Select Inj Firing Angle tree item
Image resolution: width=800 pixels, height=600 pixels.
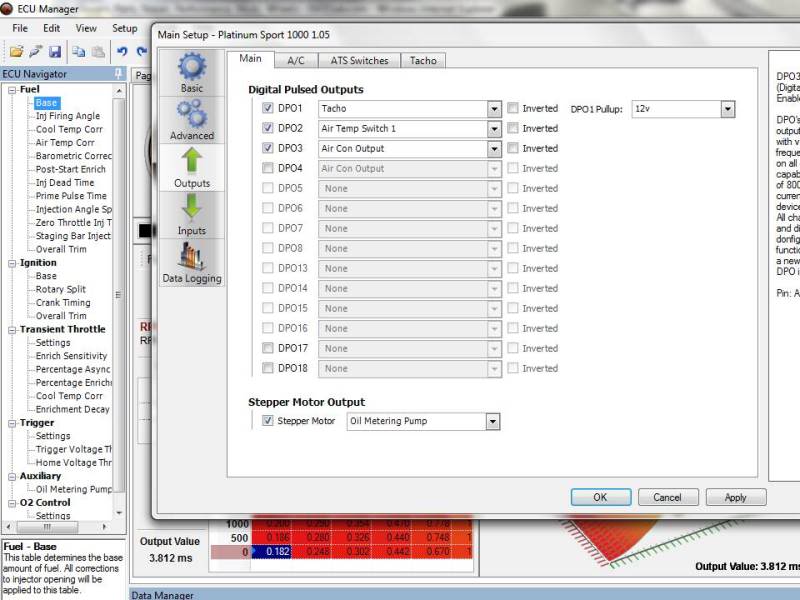click(x=68, y=116)
